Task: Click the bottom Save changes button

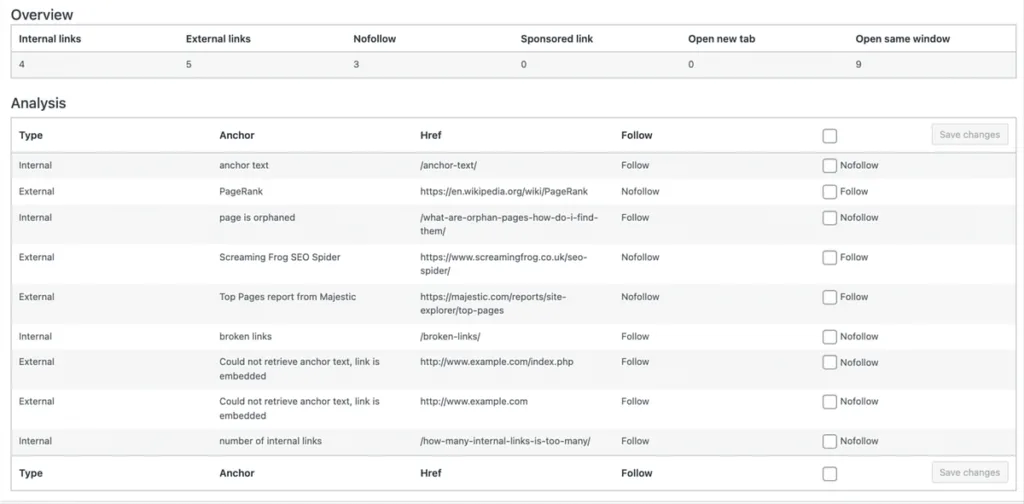Action: [970, 472]
